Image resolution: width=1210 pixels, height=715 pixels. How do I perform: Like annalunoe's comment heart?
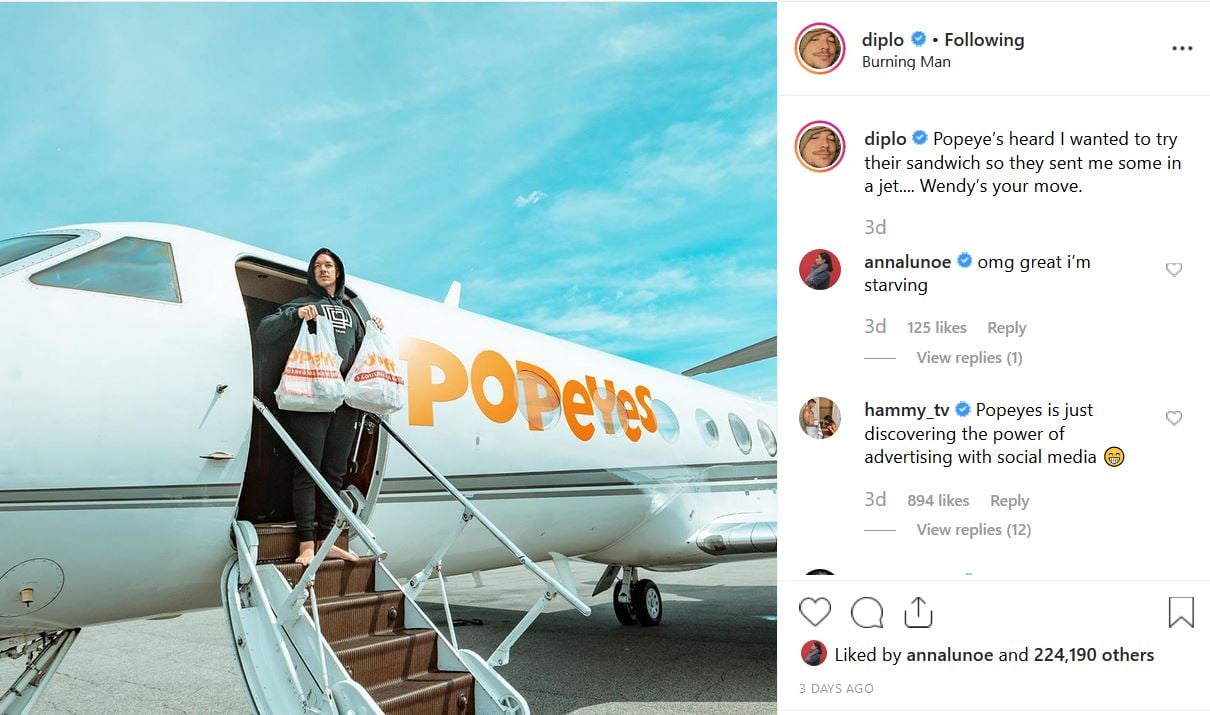[x=1174, y=270]
